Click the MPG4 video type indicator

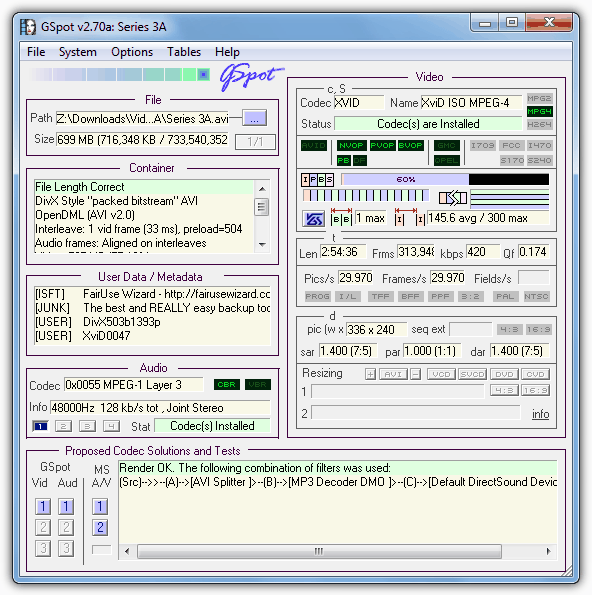point(539,111)
